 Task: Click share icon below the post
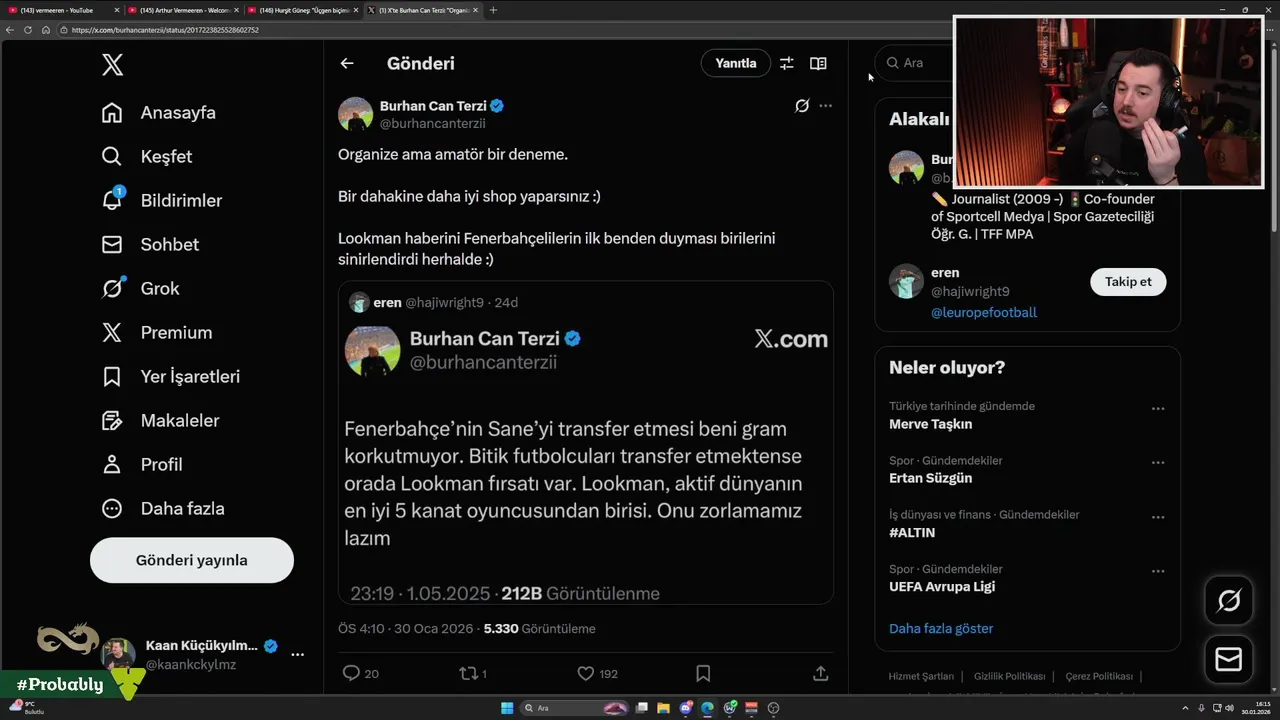pyautogui.click(x=820, y=674)
